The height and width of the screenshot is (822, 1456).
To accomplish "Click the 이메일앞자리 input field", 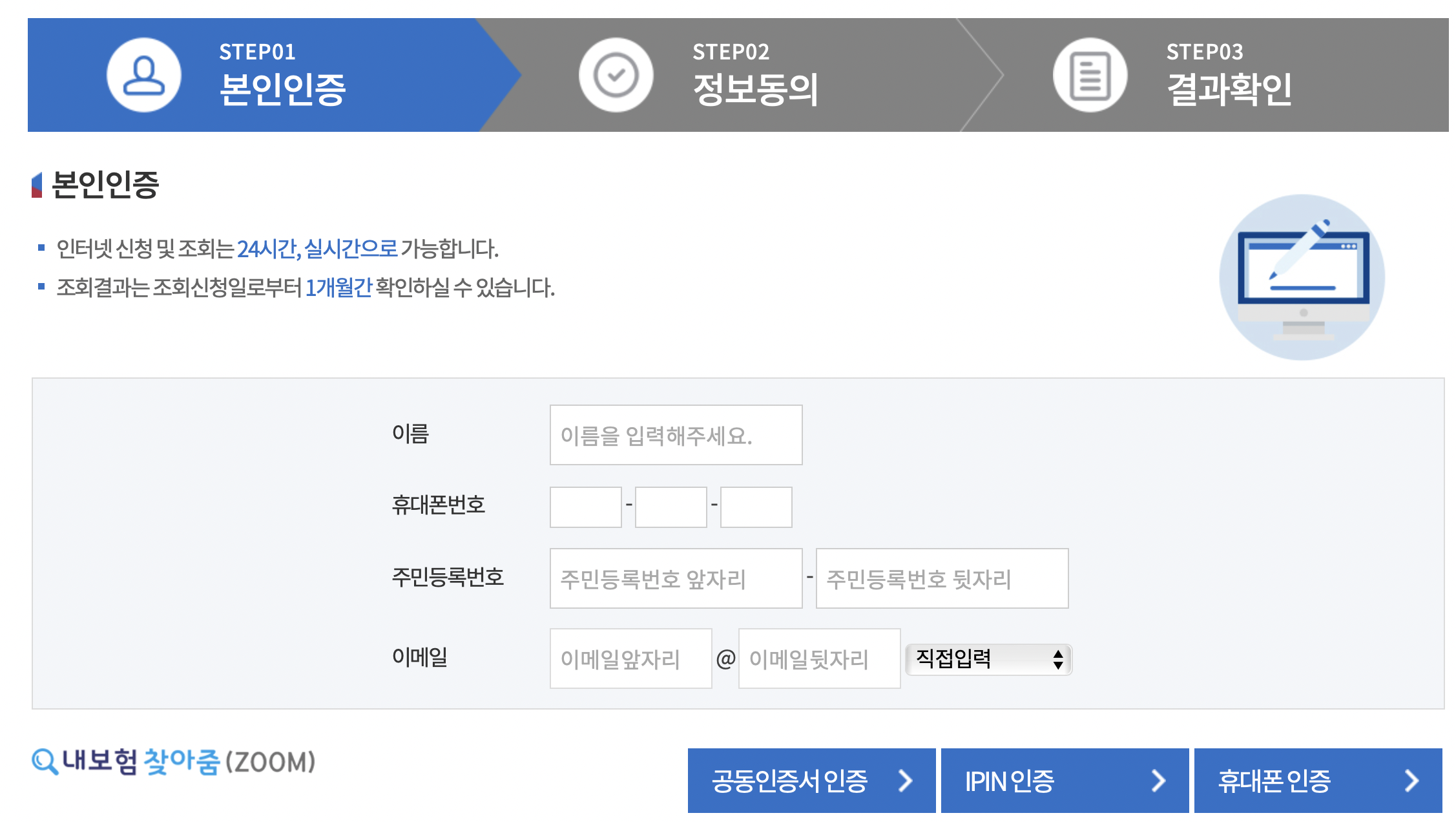I will (x=630, y=659).
